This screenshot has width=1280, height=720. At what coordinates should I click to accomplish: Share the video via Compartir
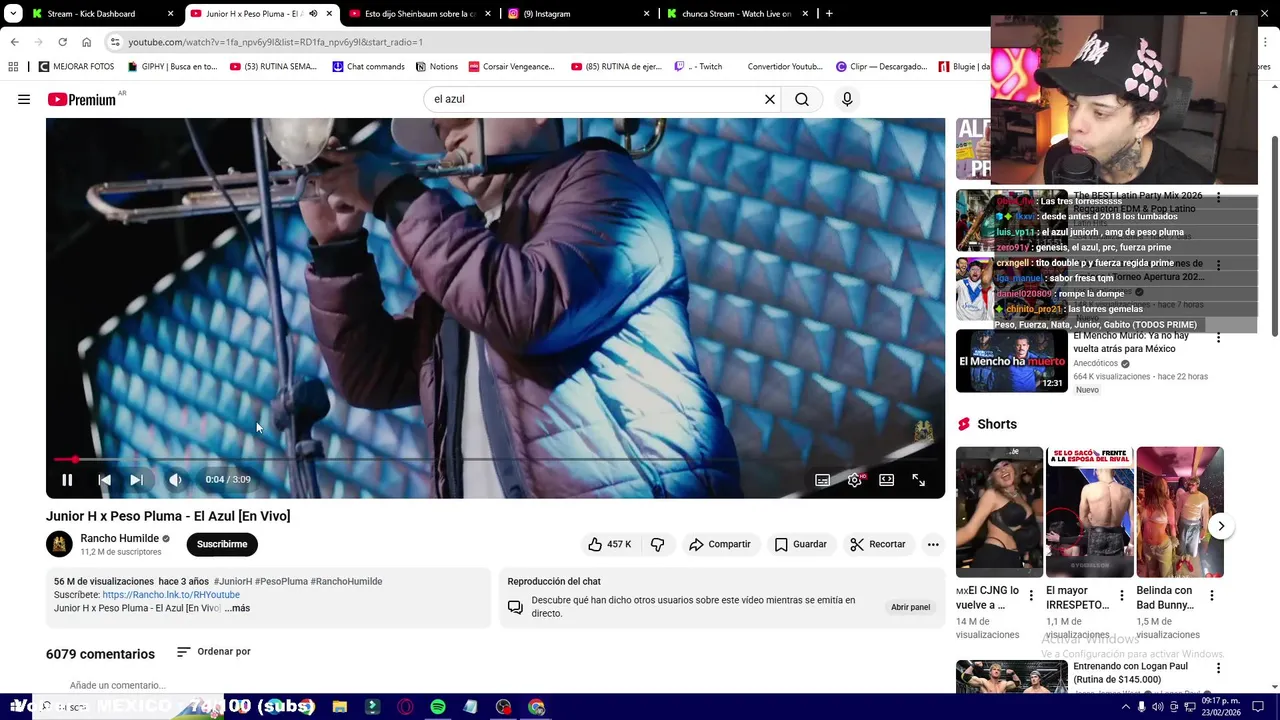click(x=719, y=544)
